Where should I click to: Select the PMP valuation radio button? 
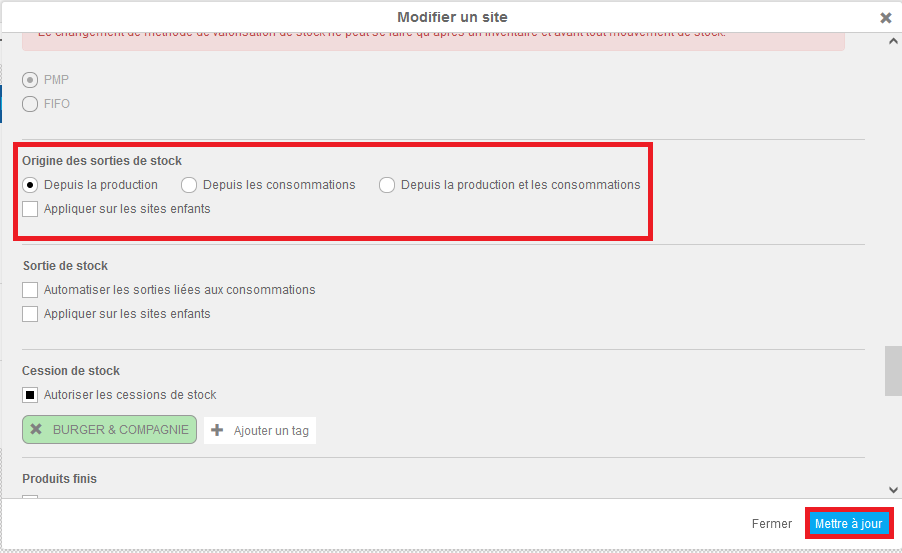(30, 79)
